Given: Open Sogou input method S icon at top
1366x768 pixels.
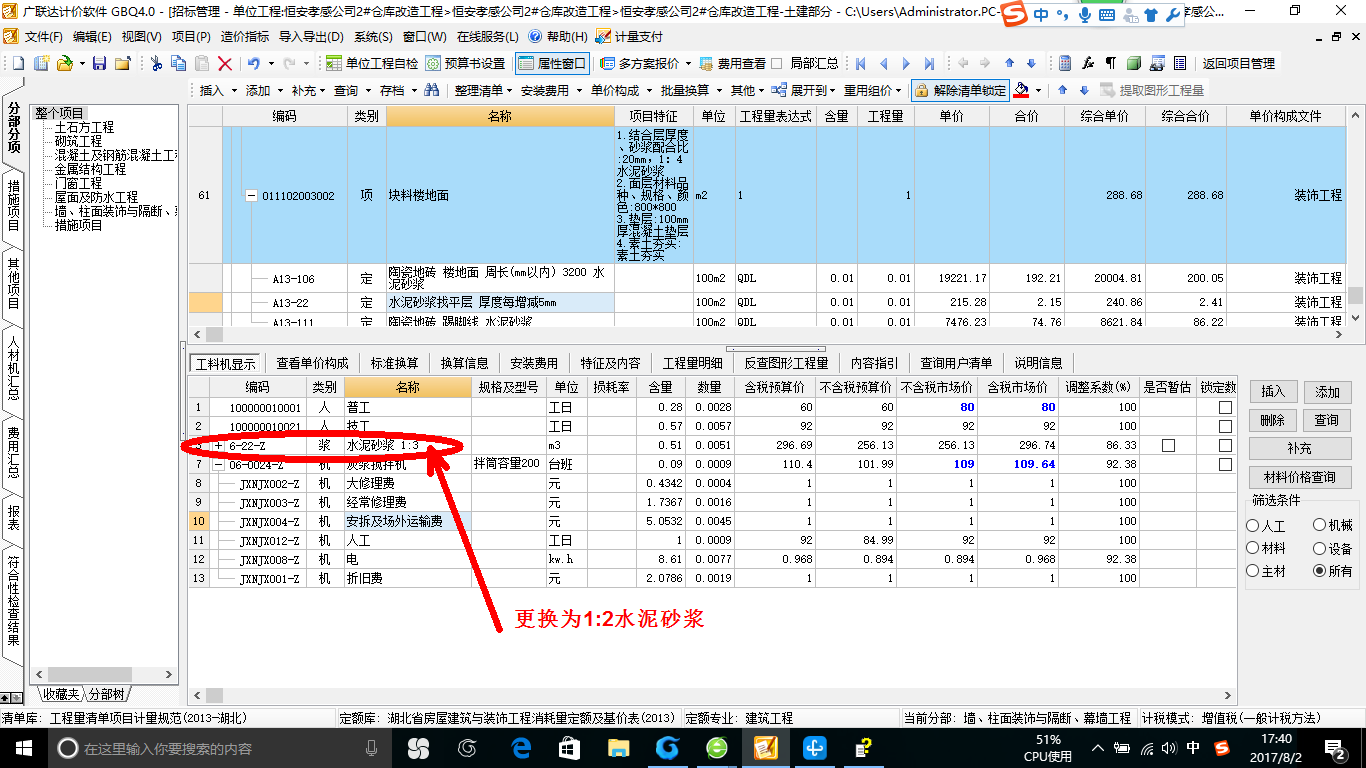Looking at the screenshot, I should (x=1016, y=14).
